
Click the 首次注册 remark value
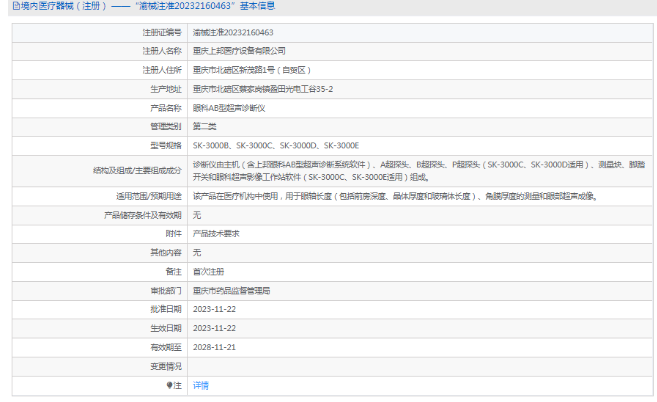pyautogui.click(x=208, y=271)
